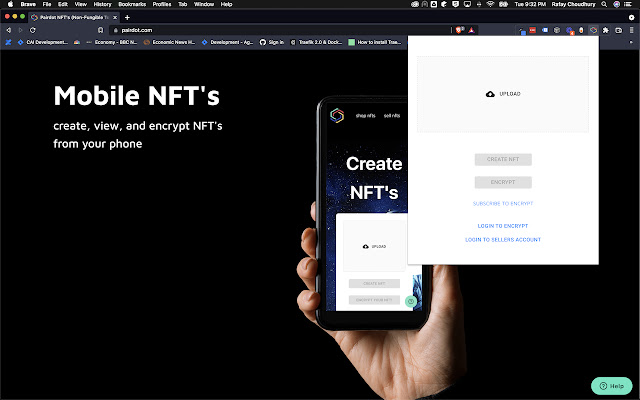640x400 pixels.
Task: Open the Pairdot hexagon extension icon
Action: (593, 30)
